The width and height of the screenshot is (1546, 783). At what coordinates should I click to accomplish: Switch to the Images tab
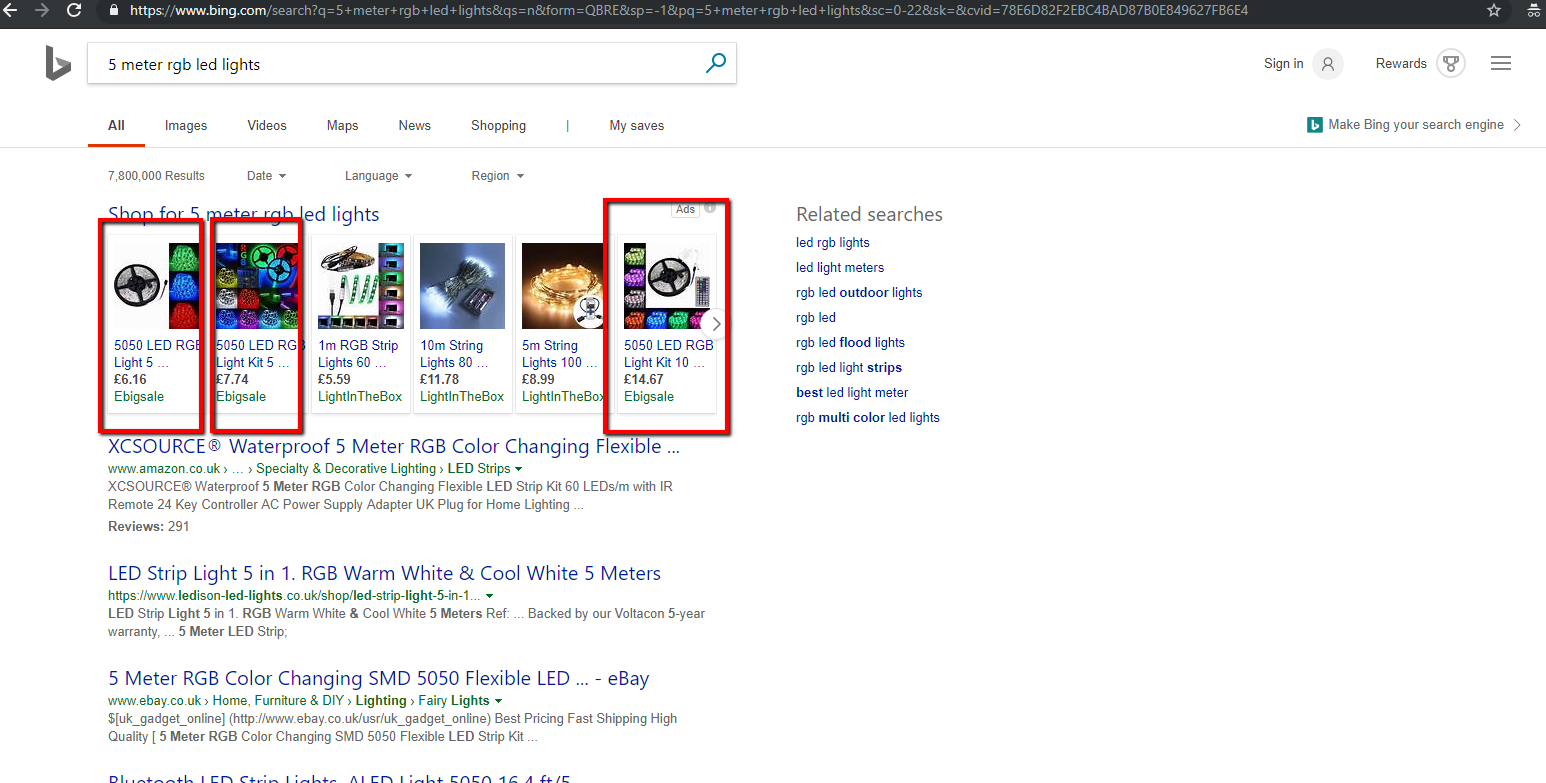186,126
